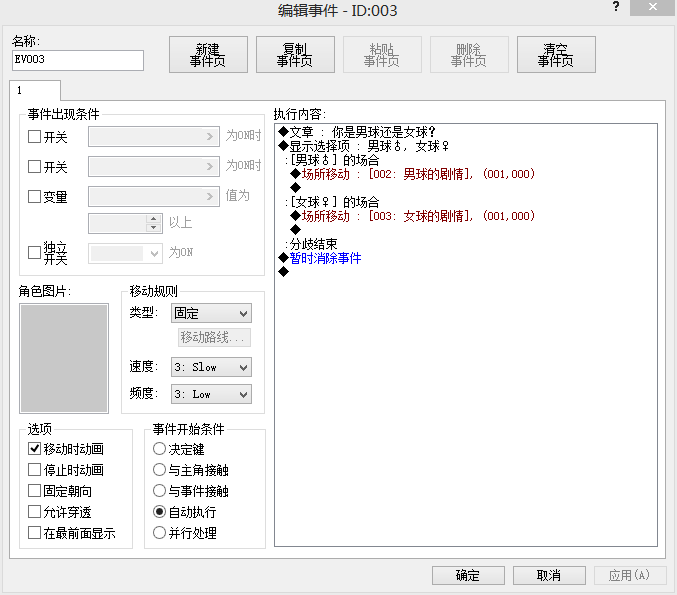
Task: Select empty line under 女球的剧情 transfer
Action: [x=295, y=229]
